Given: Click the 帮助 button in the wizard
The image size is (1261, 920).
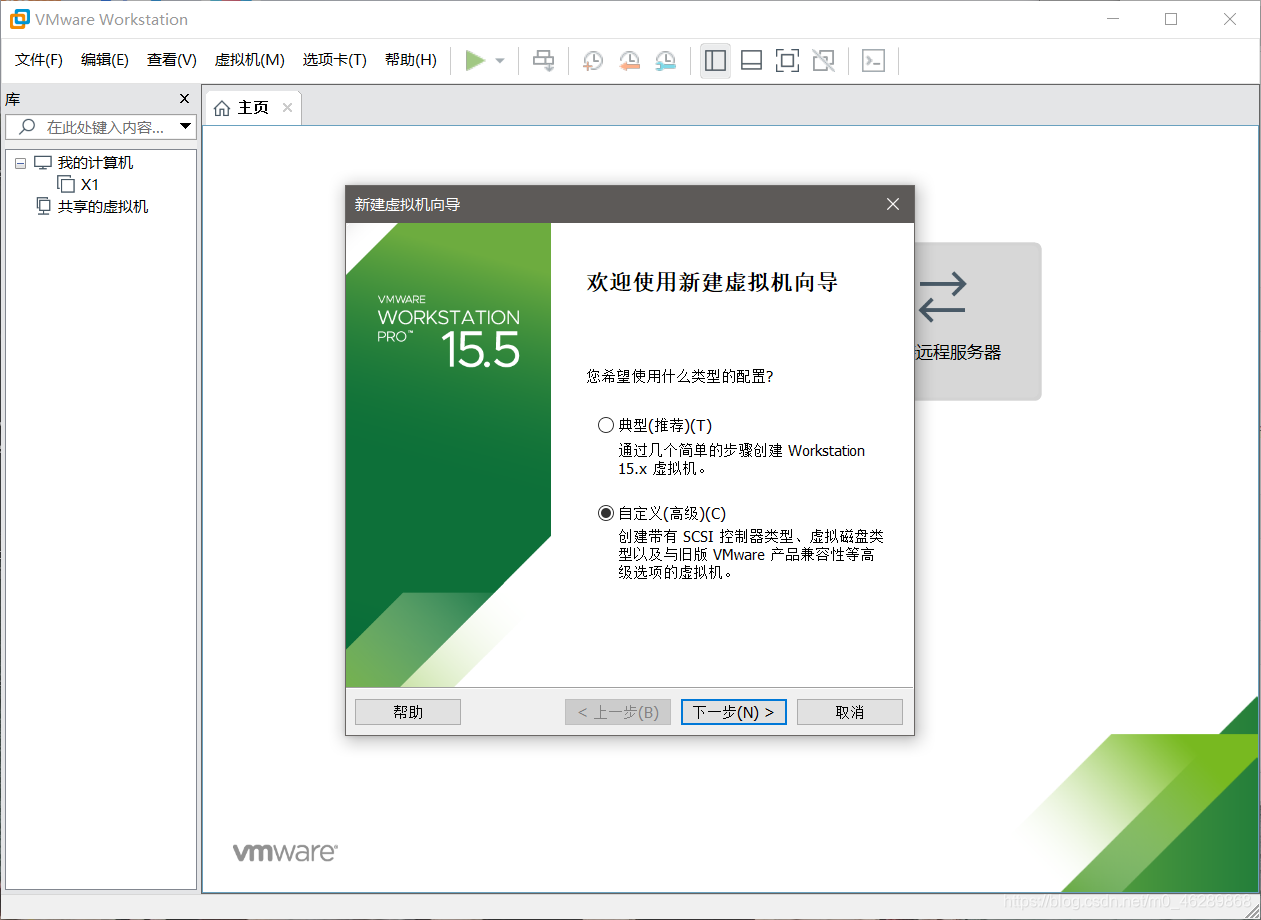Looking at the screenshot, I should [x=408, y=712].
